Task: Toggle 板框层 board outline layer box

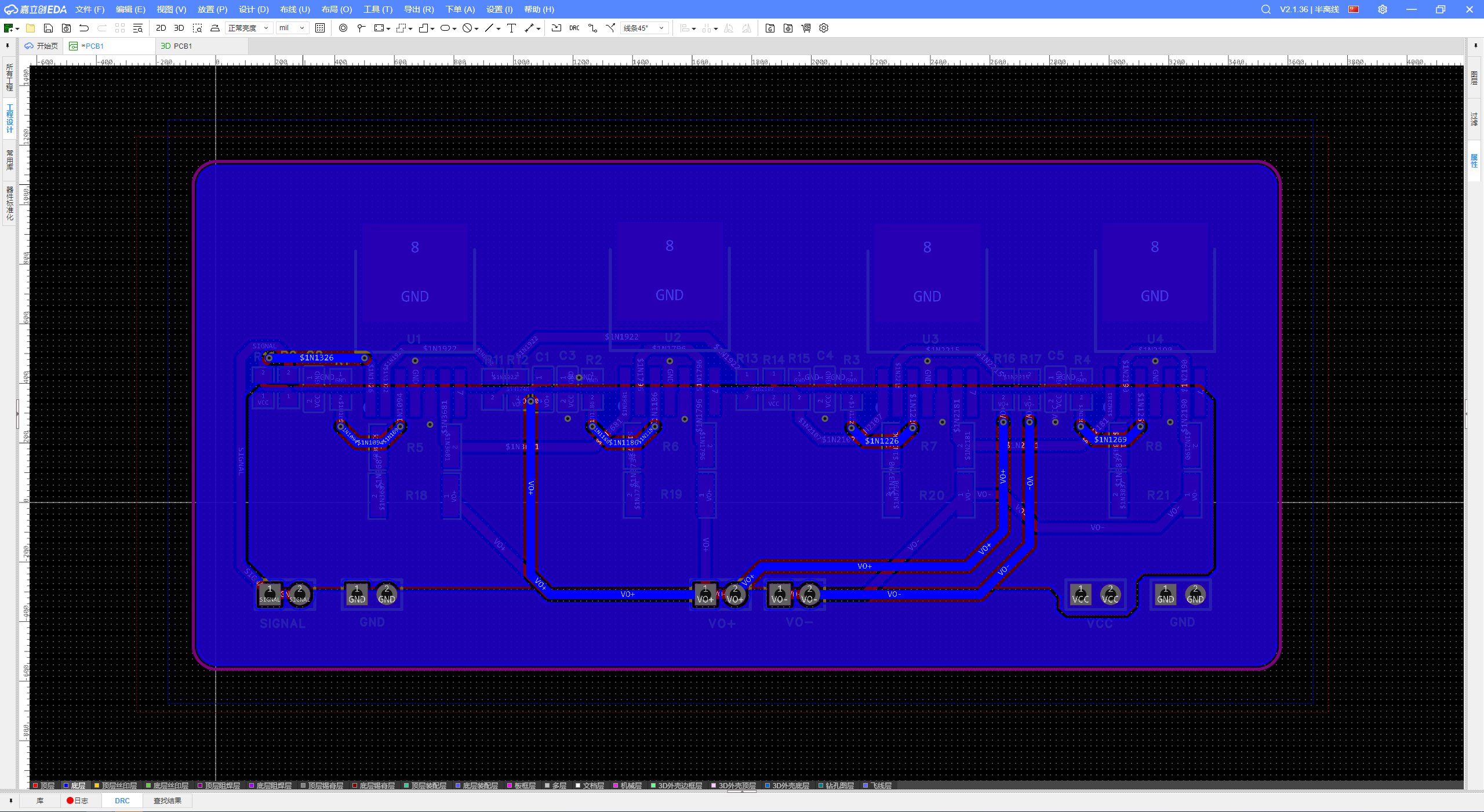Action: (510, 785)
